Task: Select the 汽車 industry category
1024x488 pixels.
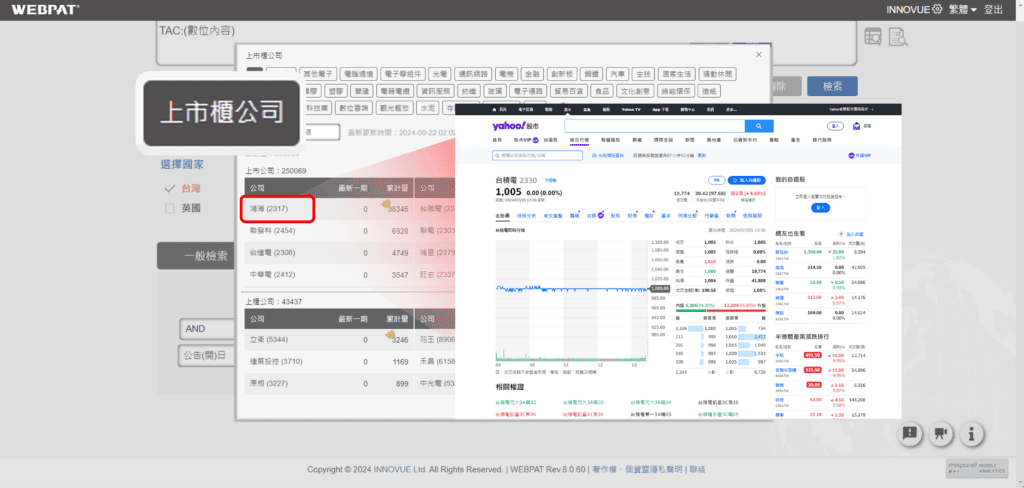Action: [x=618, y=74]
